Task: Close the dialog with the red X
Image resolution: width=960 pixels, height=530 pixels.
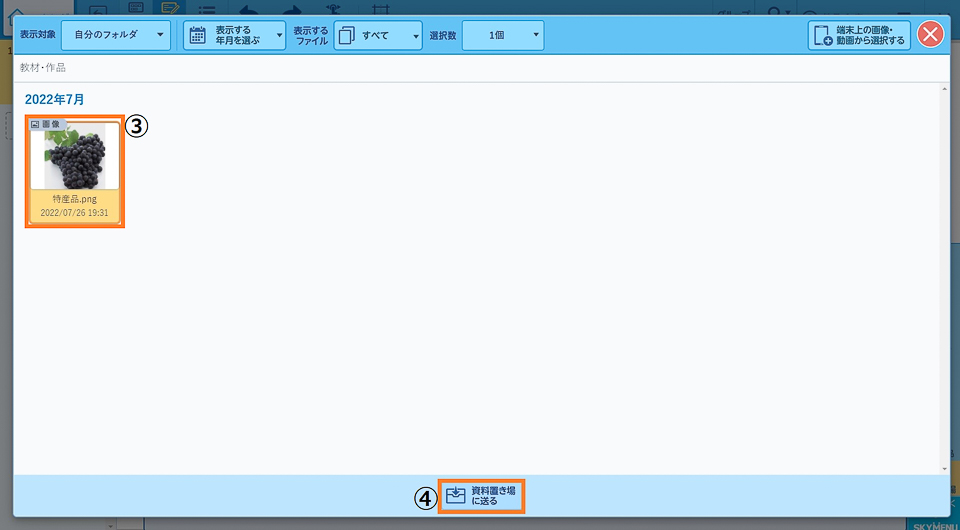Action: click(x=931, y=35)
